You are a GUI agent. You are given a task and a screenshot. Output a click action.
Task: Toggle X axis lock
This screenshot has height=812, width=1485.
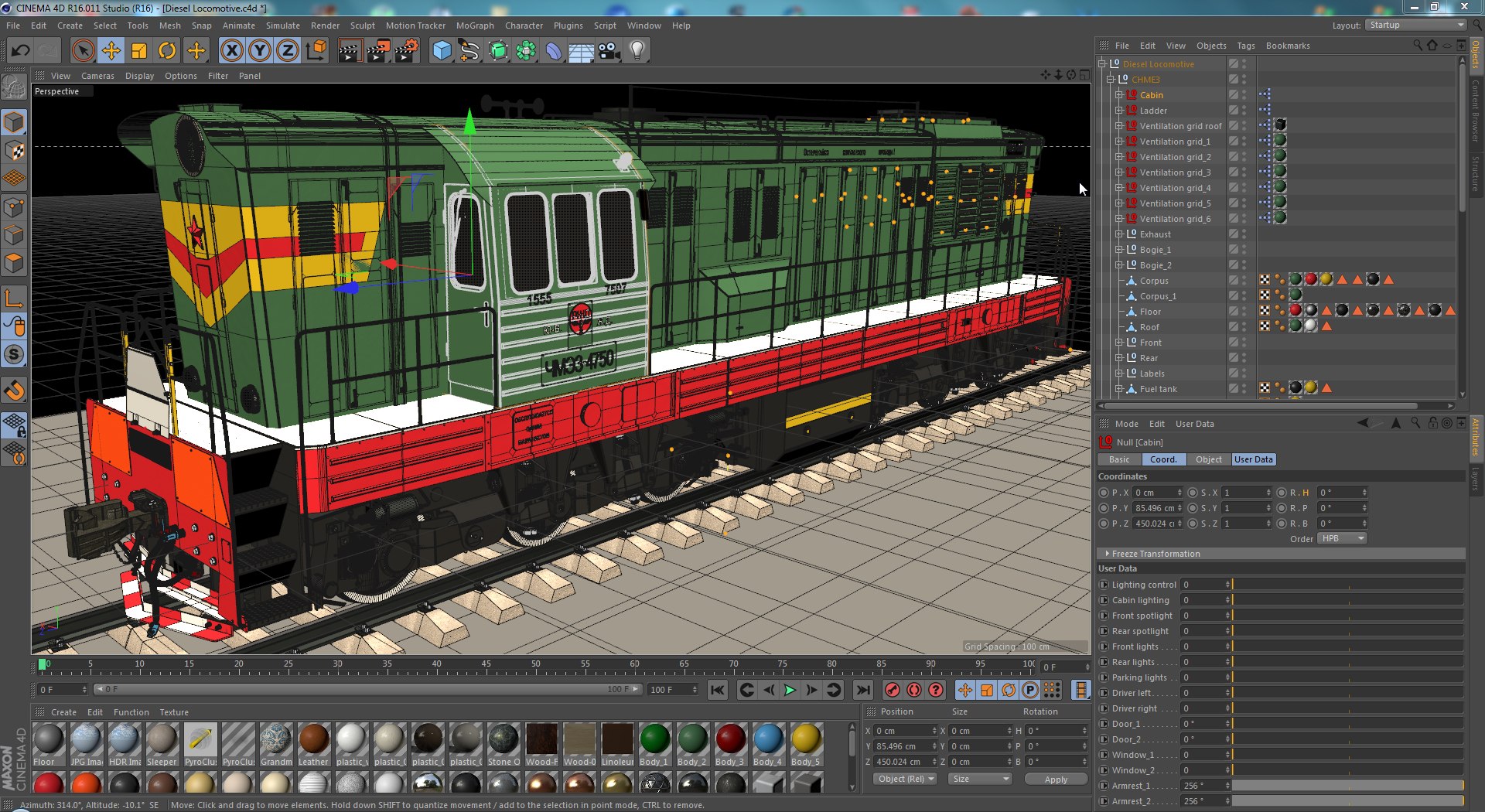231,51
